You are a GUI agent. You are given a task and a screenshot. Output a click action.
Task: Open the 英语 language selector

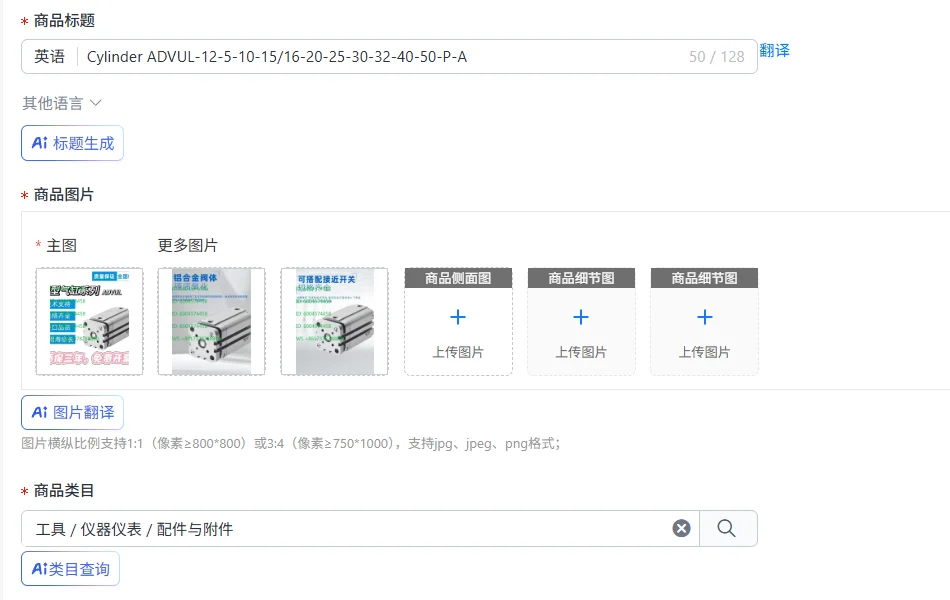pyautogui.click(x=49, y=57)
